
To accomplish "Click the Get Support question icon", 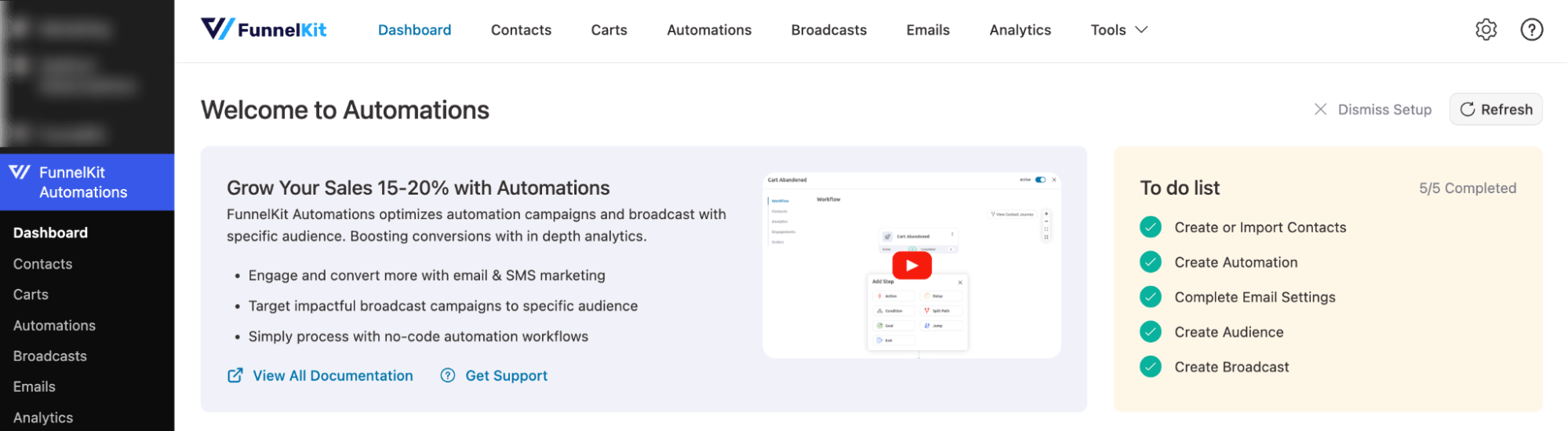I will pyautogui.click(x=447, y=375).
